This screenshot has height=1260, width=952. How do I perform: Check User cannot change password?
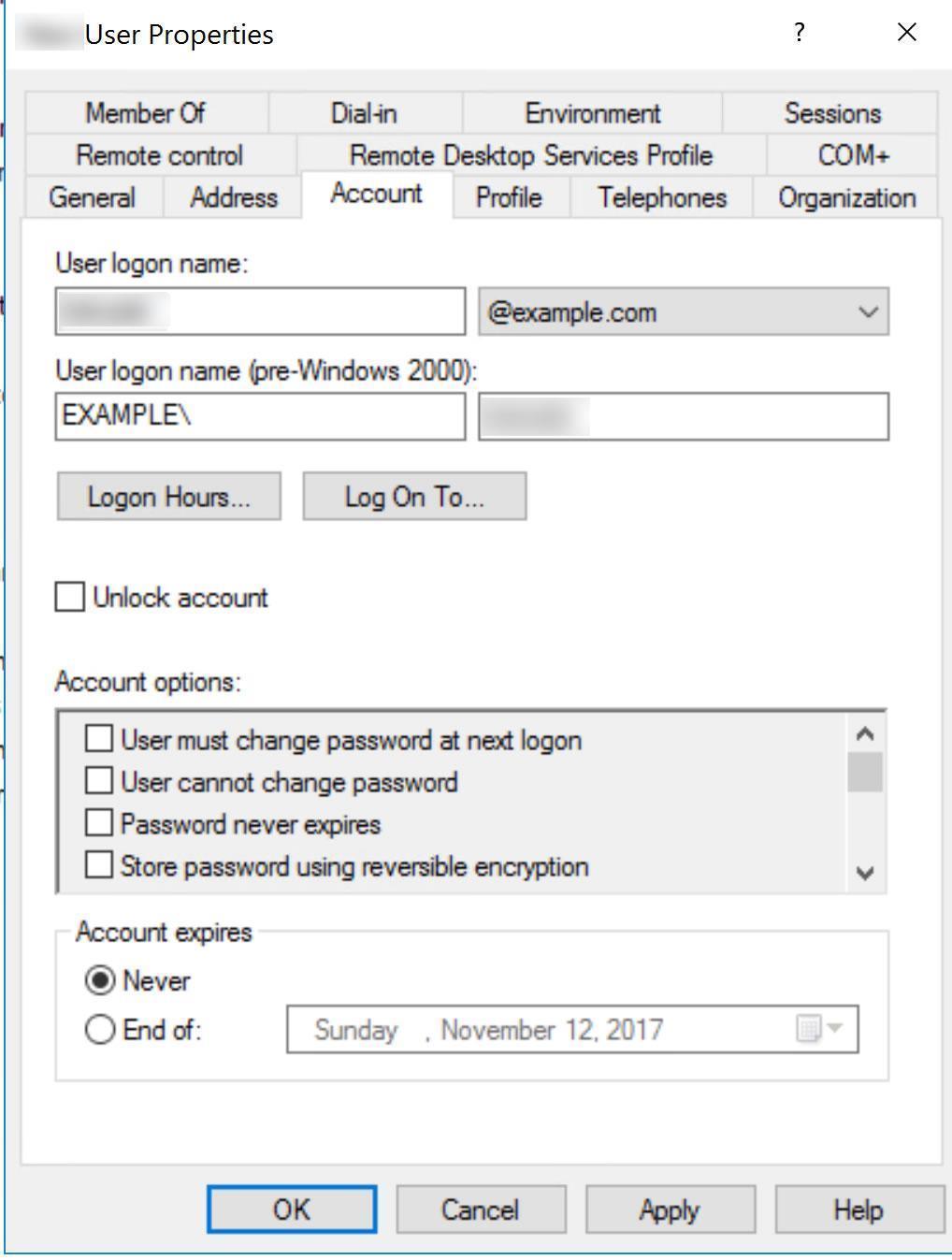click(x=99, y=781)
